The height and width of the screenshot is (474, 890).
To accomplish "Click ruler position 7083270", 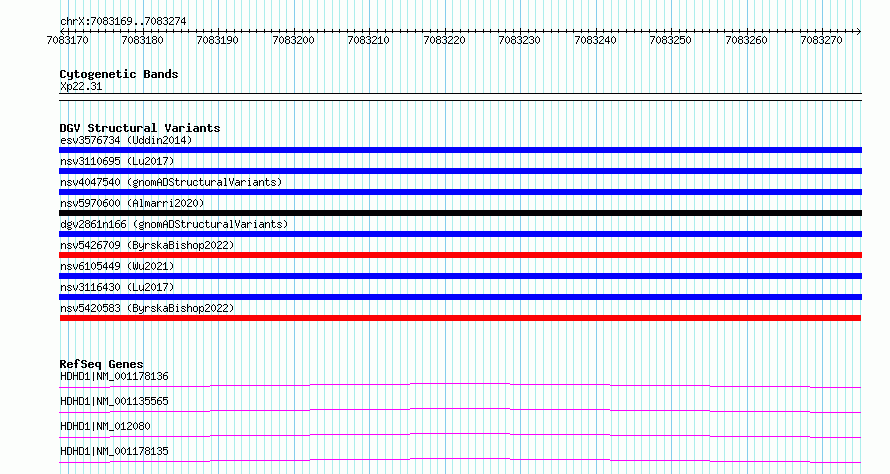I will tap(821, 40).
